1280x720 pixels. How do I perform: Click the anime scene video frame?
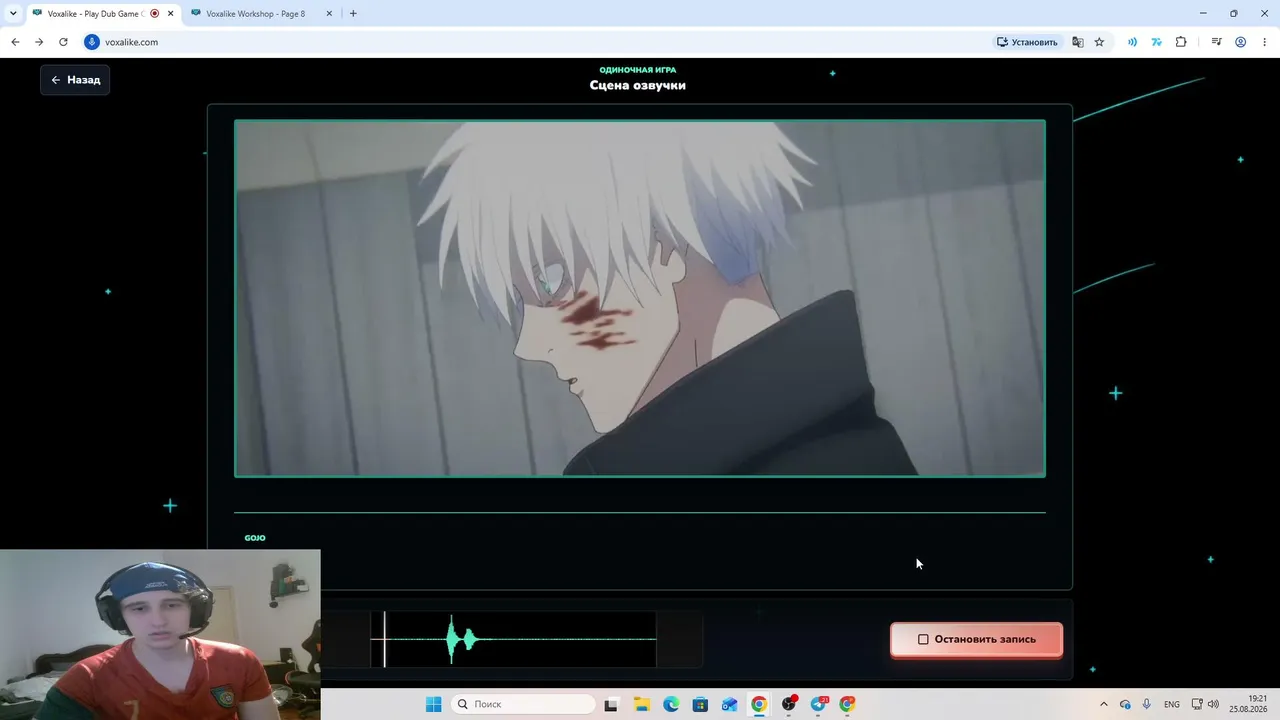(x=640, y=298)
